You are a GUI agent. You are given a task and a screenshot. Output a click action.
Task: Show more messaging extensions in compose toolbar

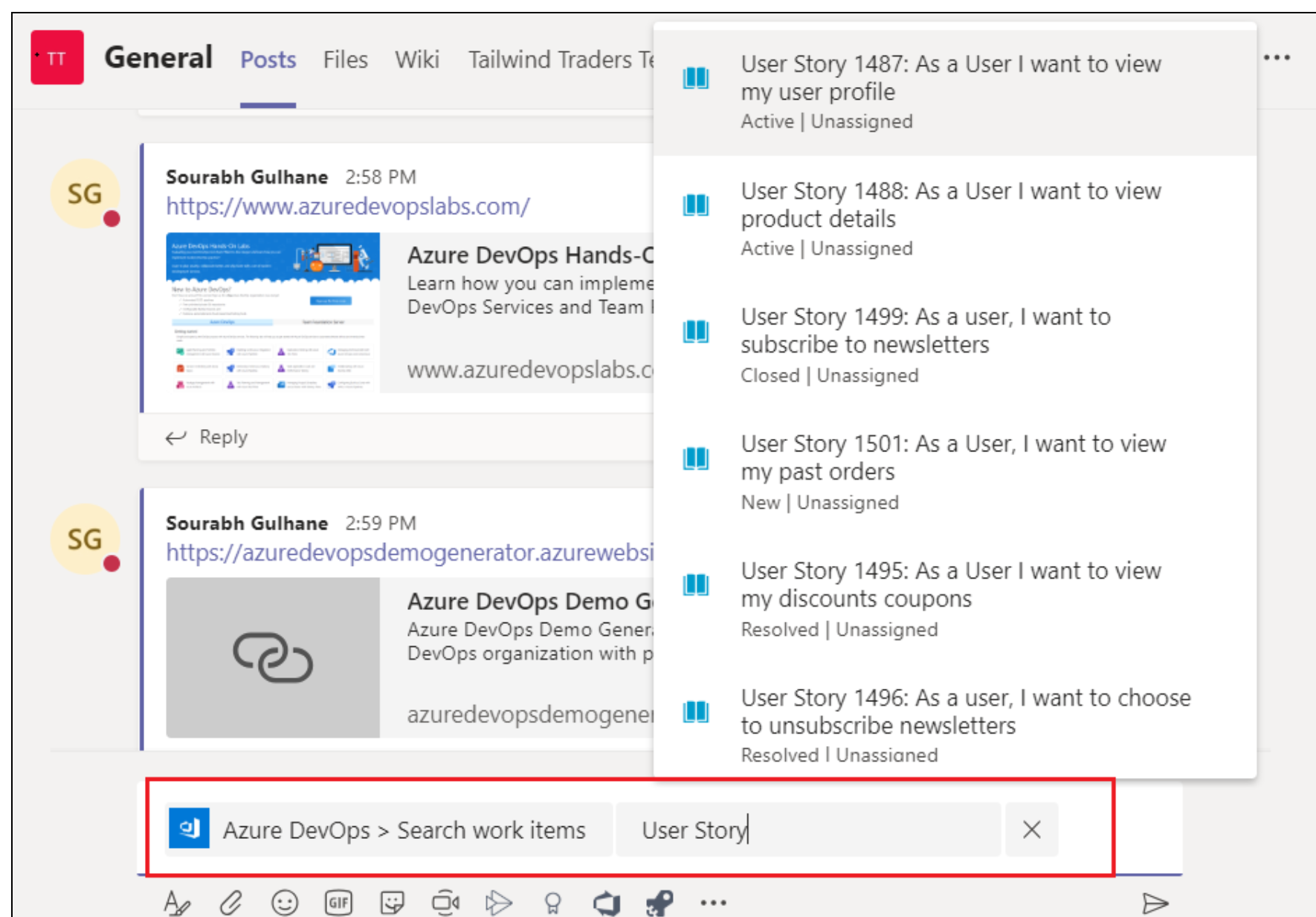click(x=713, y=903)
